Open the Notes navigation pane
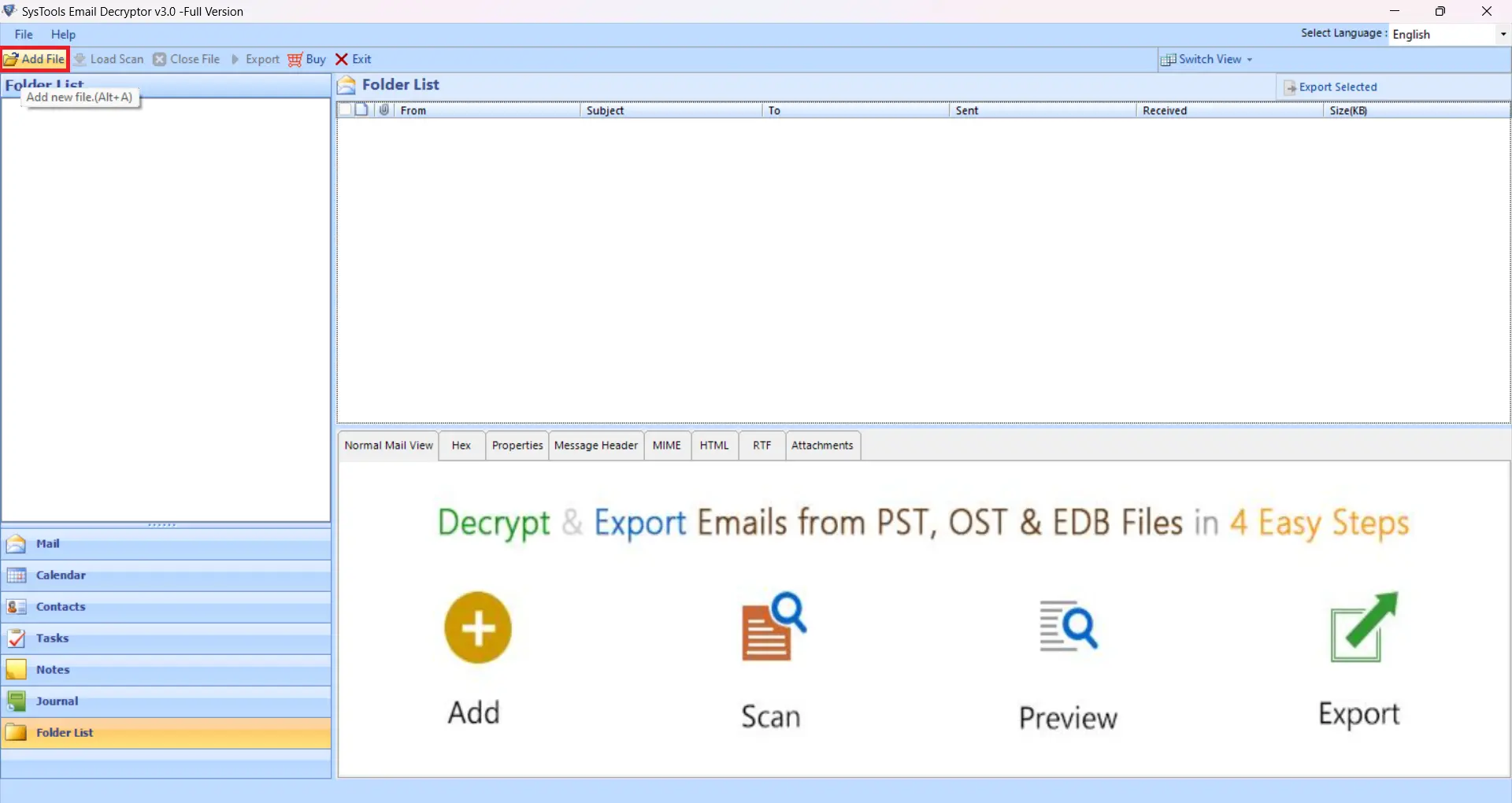Viewport: 1512px width, 803px height. (166, 670)
